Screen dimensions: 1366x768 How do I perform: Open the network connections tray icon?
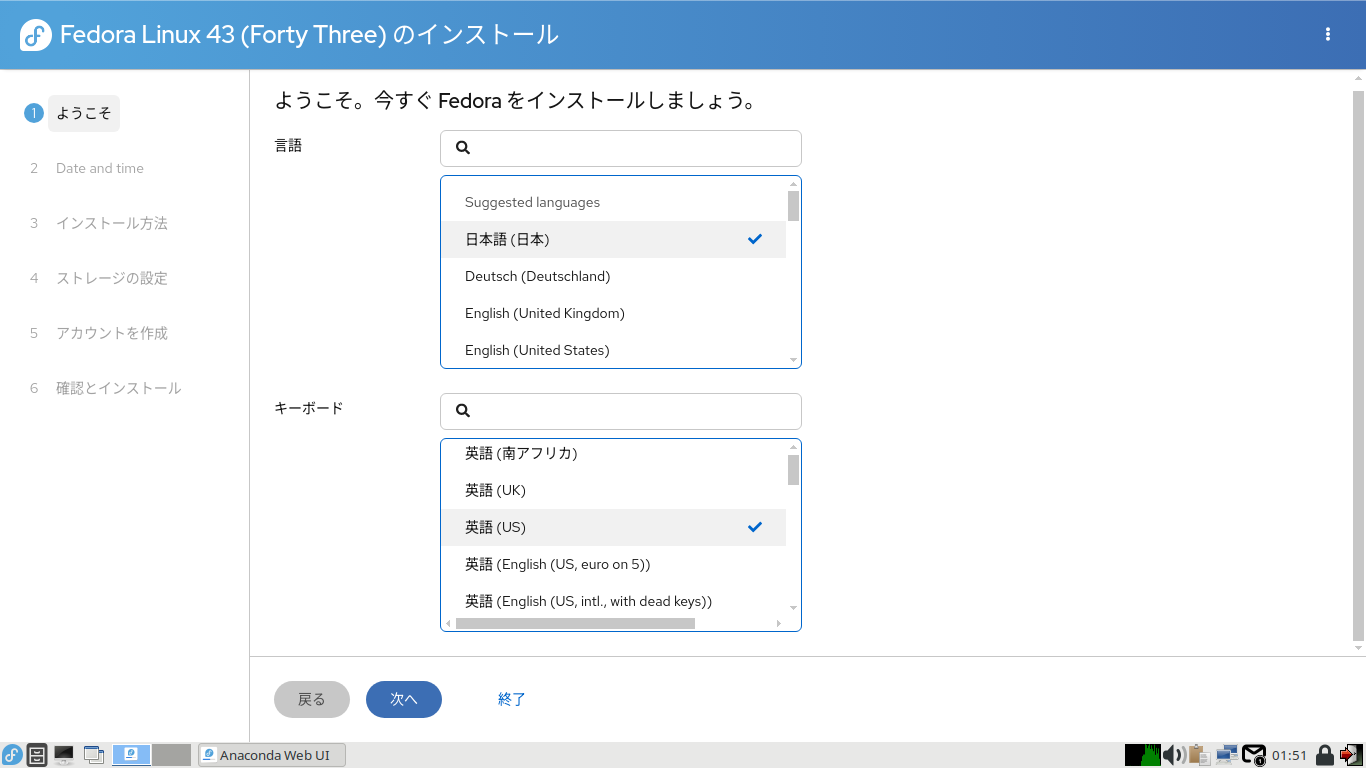pyautogui.click(x=1226, y=755)
